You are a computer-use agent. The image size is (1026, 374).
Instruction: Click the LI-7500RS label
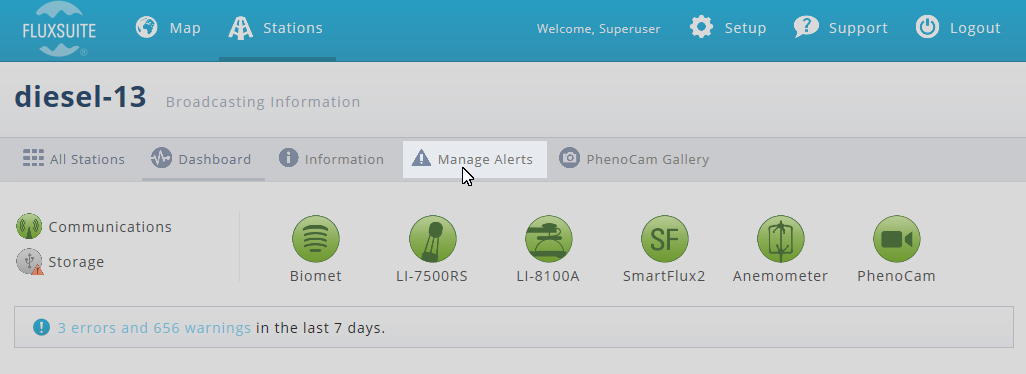(x=432, y=276)
